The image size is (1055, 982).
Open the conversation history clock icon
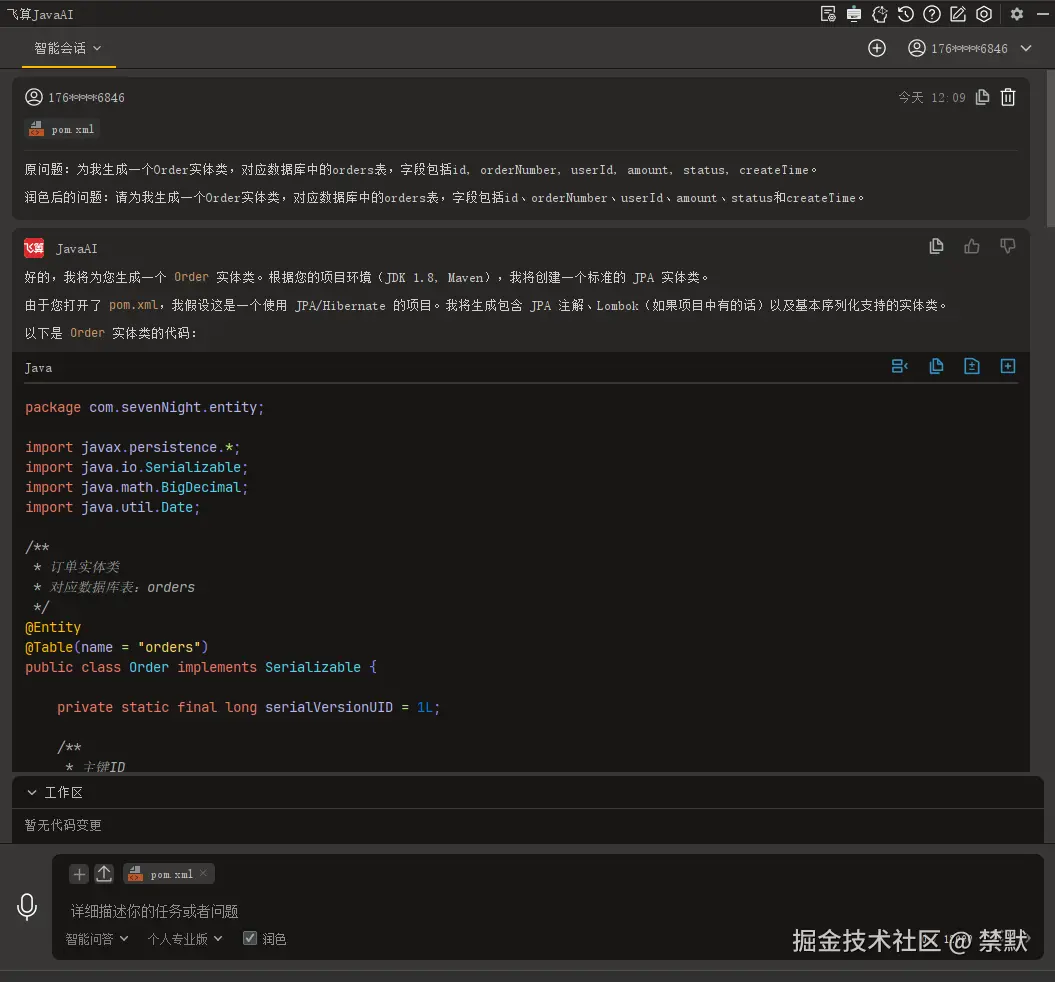[906, 14]
